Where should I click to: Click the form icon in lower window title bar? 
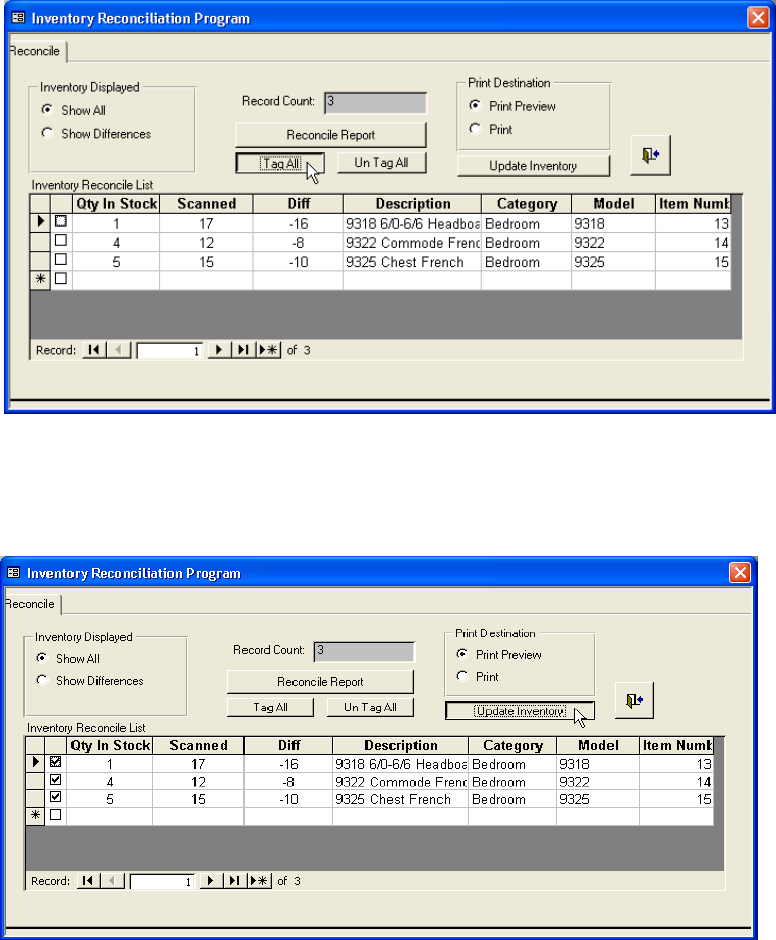coord(14,573)
